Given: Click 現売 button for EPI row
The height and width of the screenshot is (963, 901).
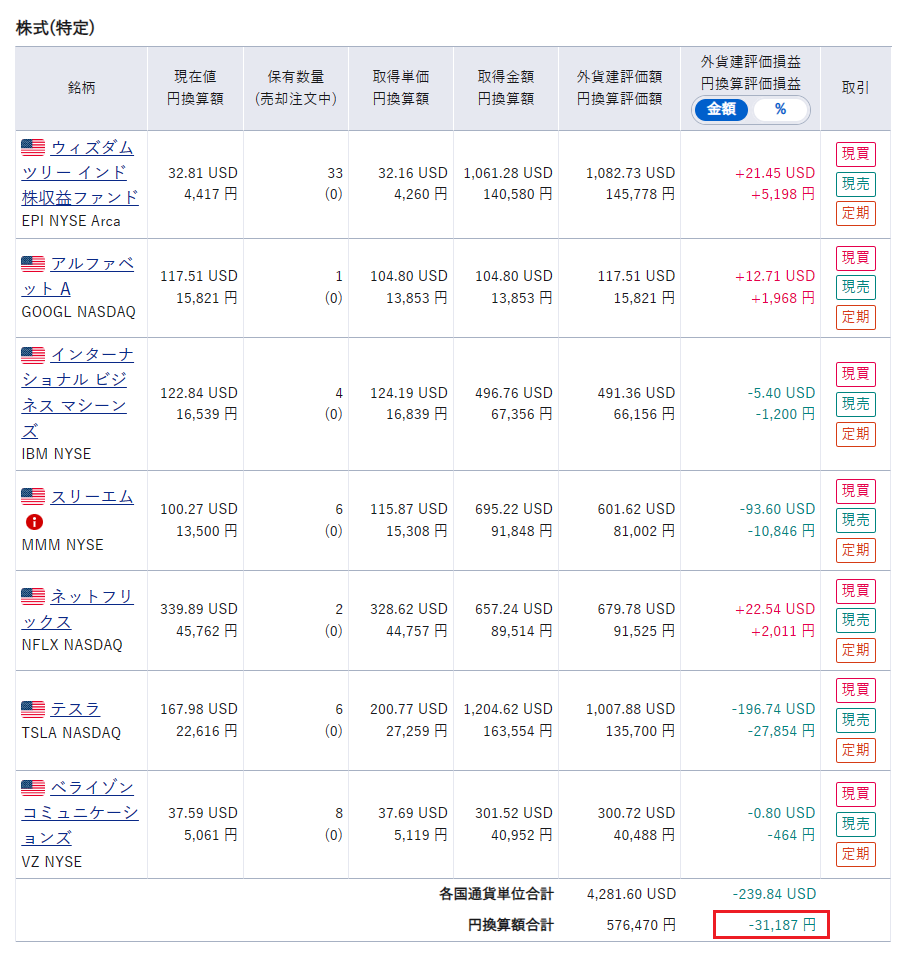Looking at the screenshot, I should coord(856,184).
